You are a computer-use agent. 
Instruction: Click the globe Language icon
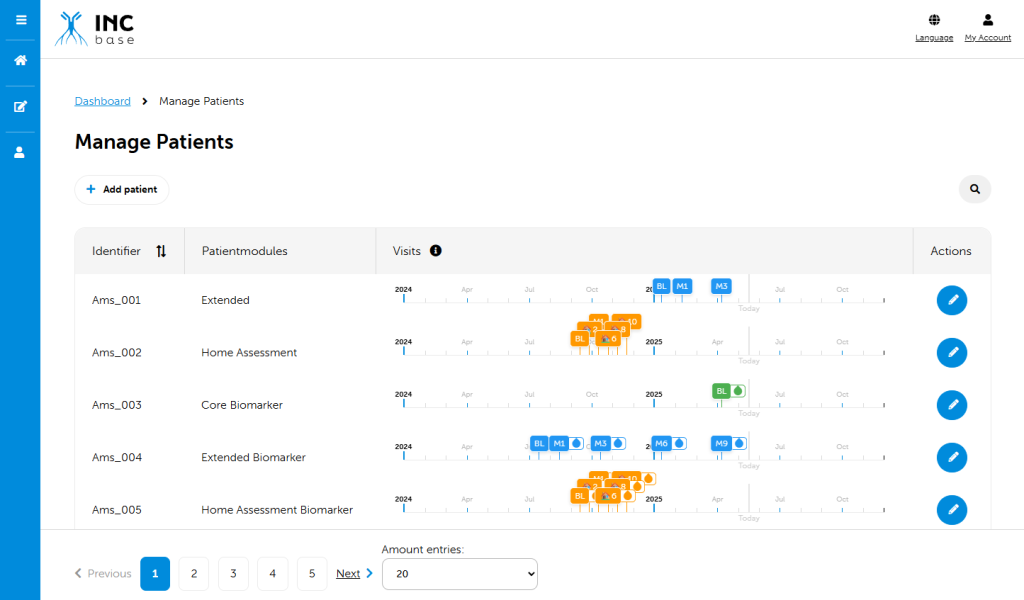(934, 20)
